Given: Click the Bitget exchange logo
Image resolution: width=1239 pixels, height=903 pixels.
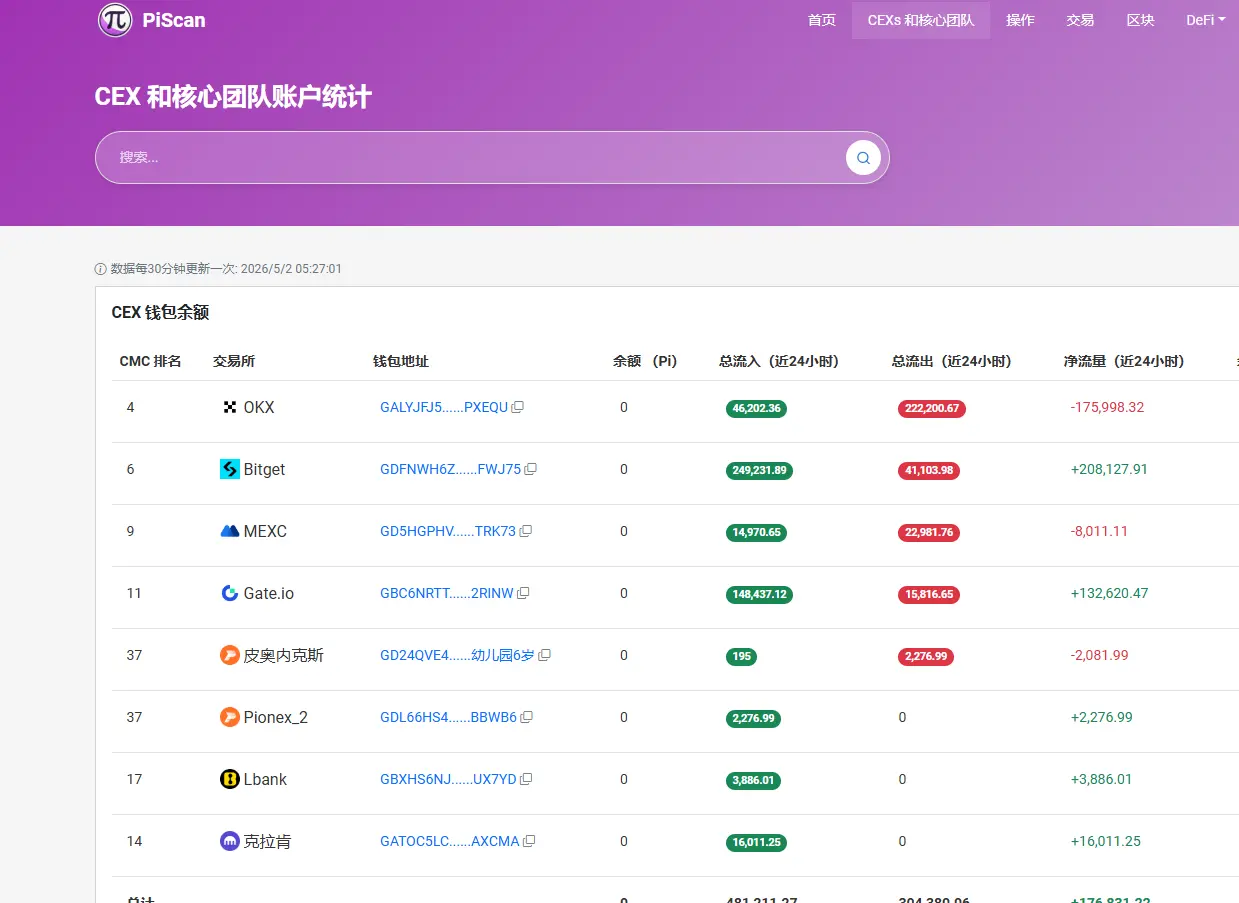Looking at the screenshot, I should [x=230, y=469].
